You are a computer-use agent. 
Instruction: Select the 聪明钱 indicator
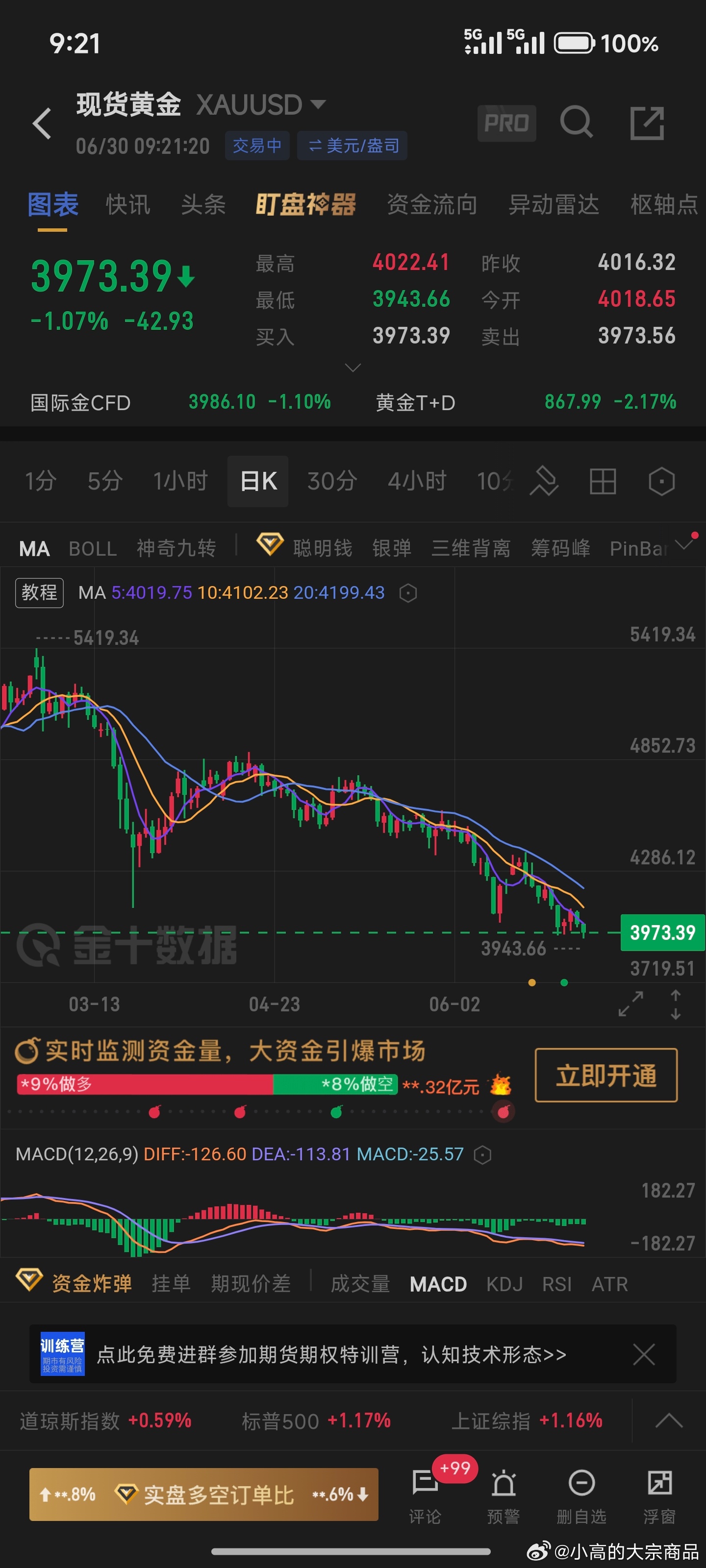[x=322, y=549]
